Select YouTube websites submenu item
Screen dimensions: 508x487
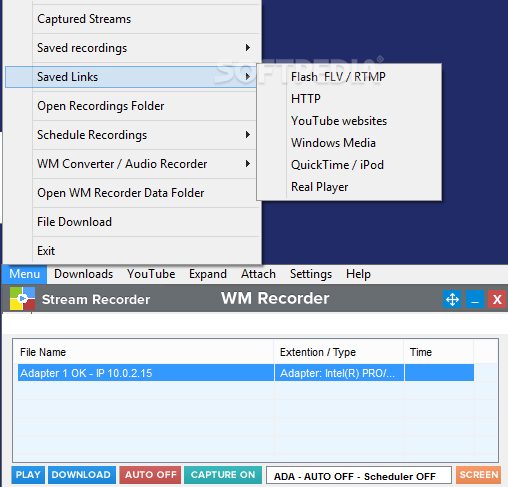point(349,121)
